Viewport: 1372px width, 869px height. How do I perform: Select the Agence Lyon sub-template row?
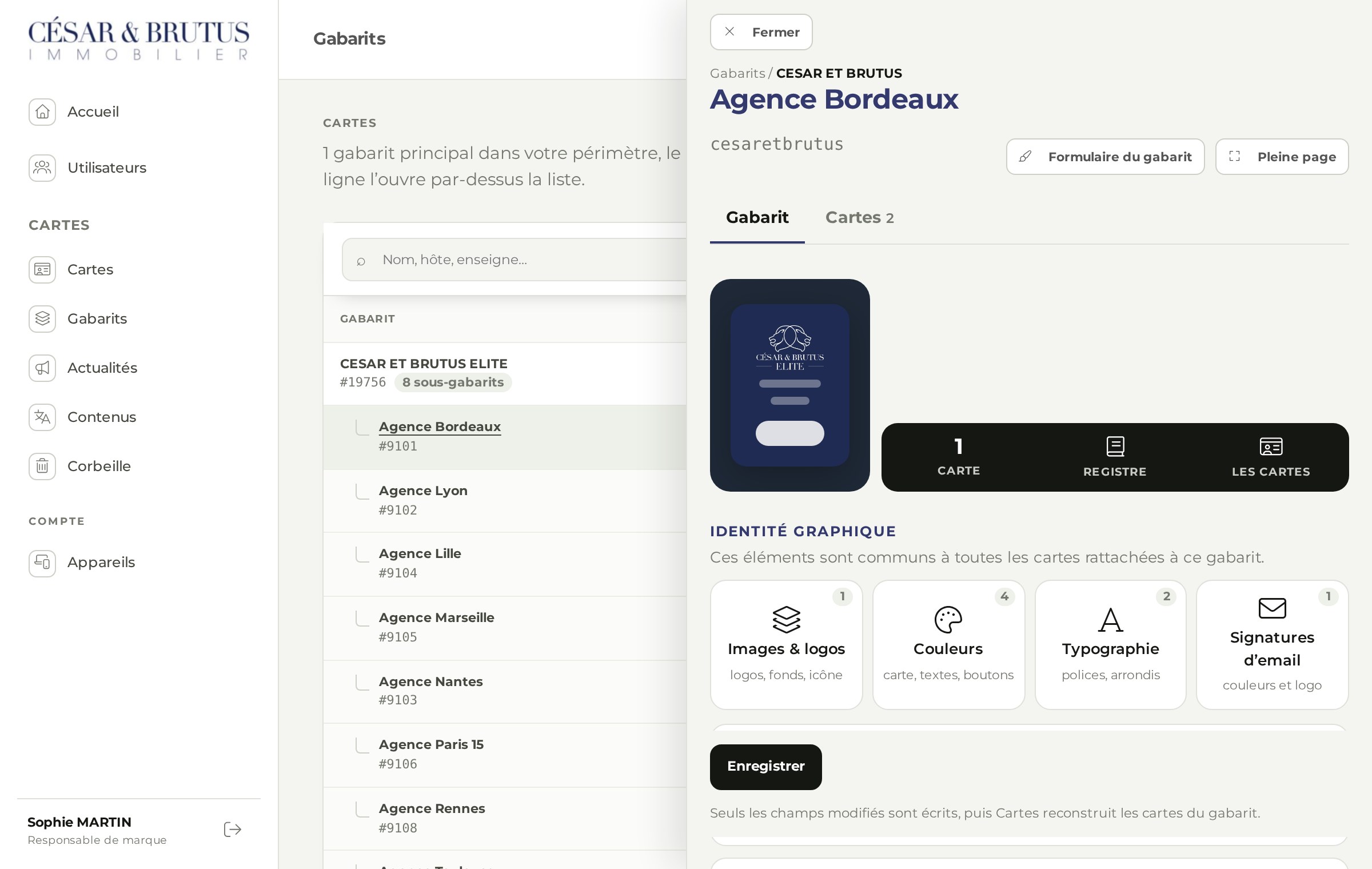(505, 501)
